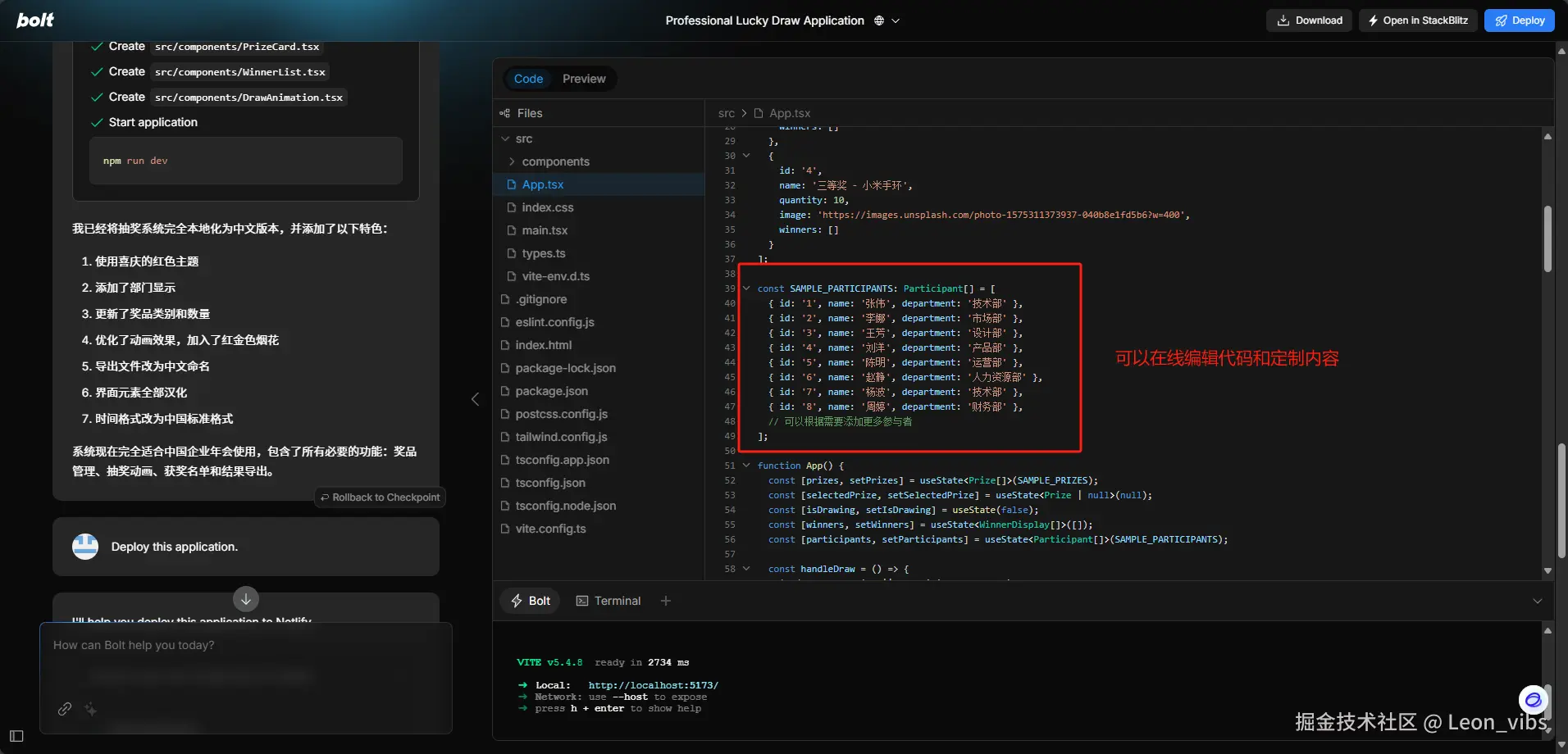Open vite-env.d.ts file
This screenshot has height=754, width=1568.
click(599, 276)
